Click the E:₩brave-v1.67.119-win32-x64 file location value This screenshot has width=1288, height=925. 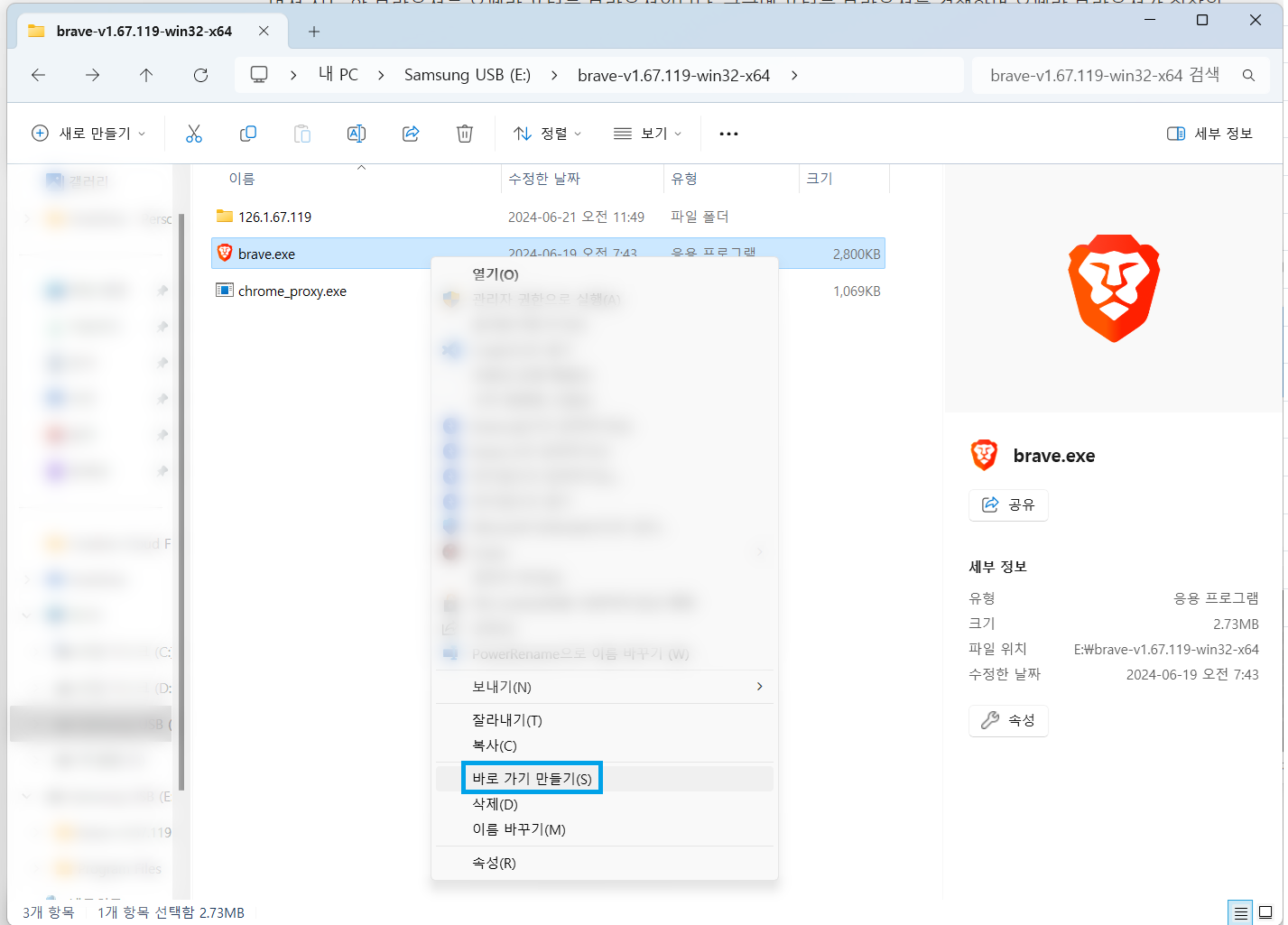1166,649
